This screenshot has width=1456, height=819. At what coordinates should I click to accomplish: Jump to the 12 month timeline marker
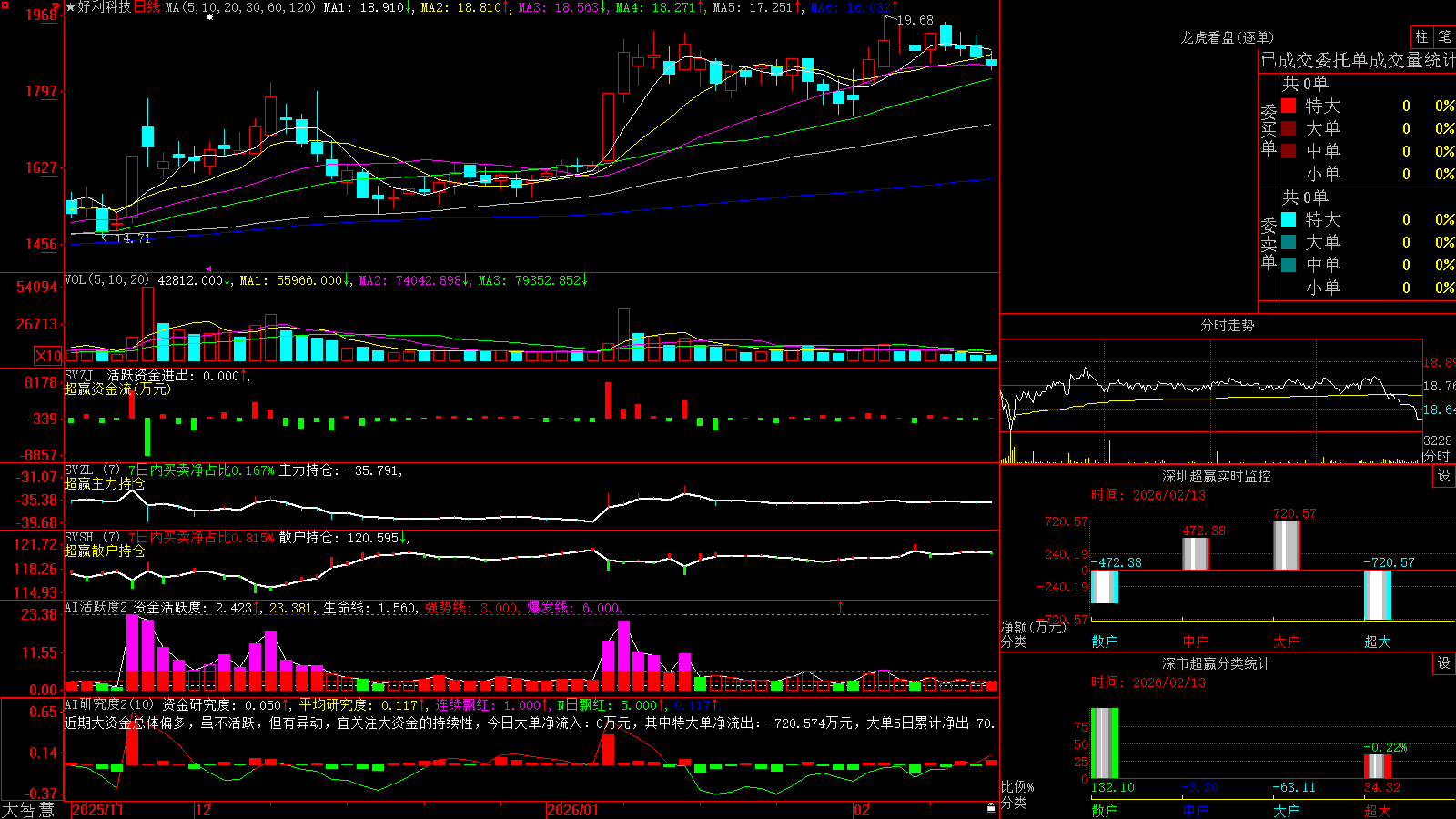click(x=203, y=810)
